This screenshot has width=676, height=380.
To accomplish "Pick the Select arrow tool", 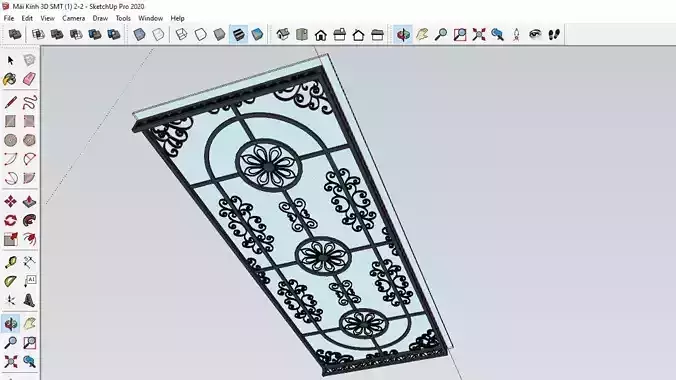I will pyautogui.click(x=10, y=60).
